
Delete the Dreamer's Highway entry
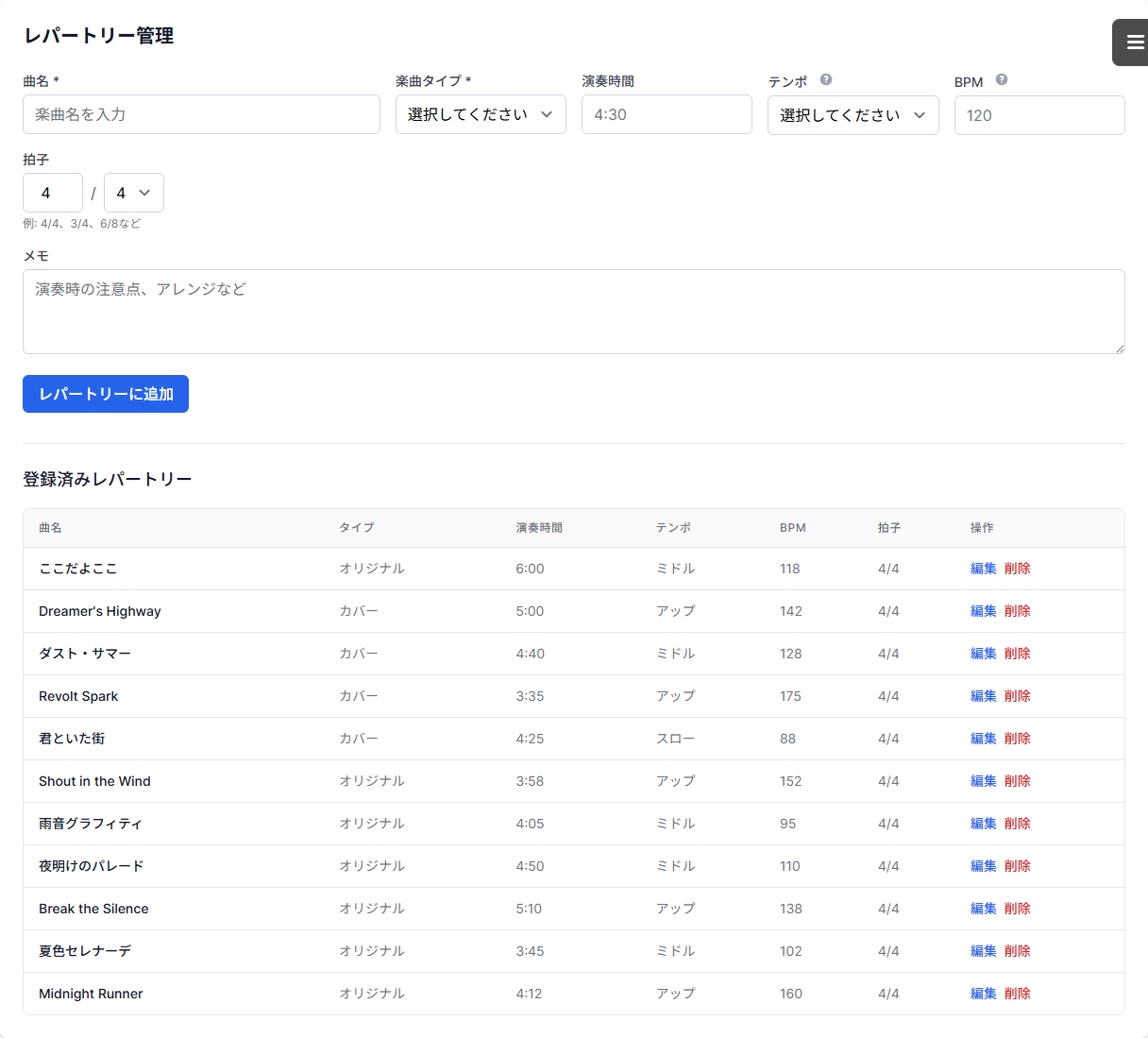[x=1017, y=611]
